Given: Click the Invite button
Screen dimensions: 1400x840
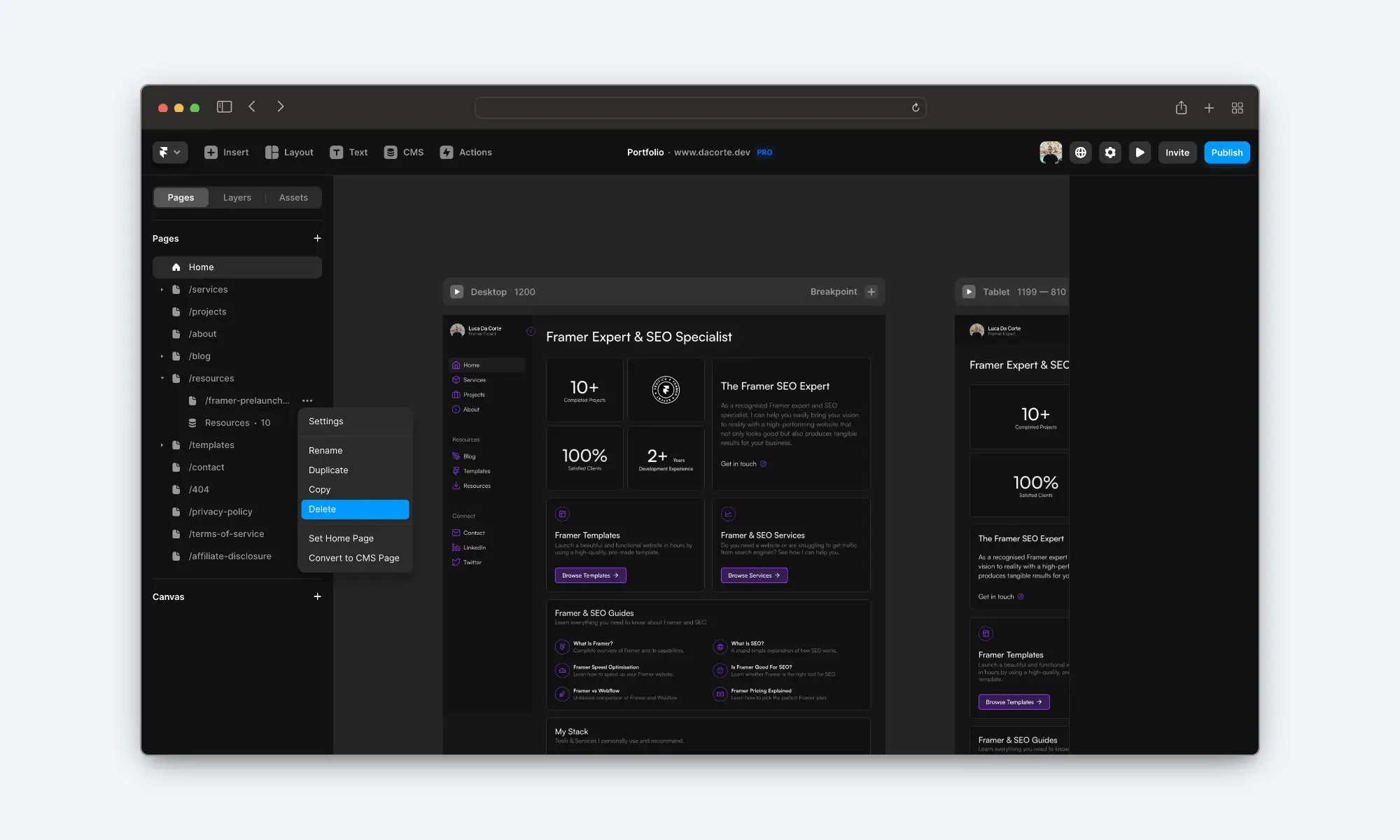Looking at the screenshot, I should point(1176,152).
